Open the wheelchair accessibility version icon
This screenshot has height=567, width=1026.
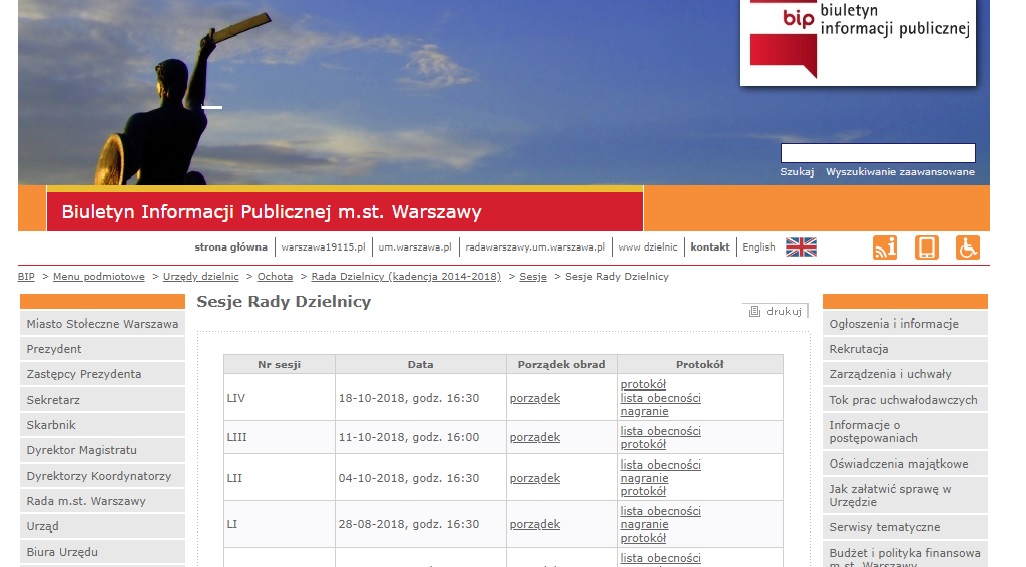[968, 248]
